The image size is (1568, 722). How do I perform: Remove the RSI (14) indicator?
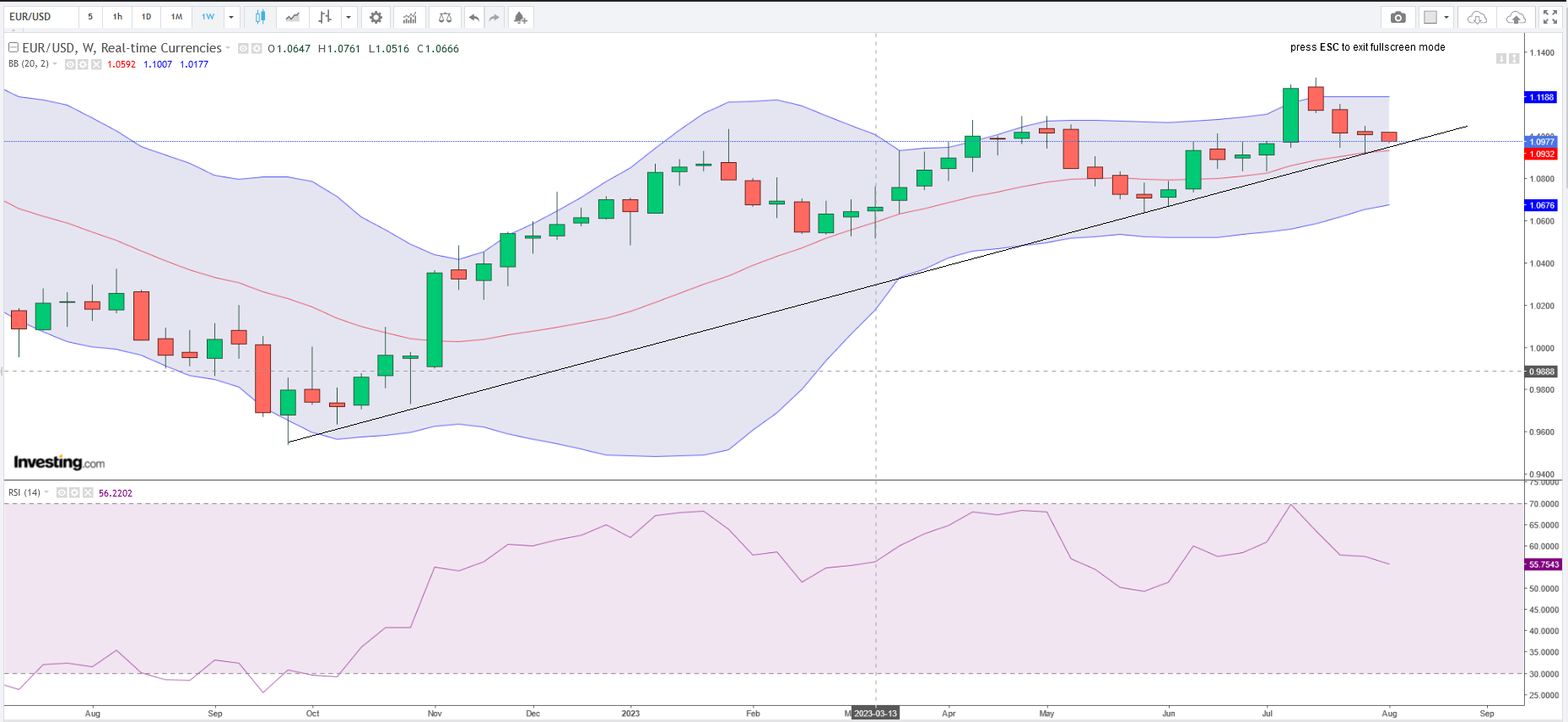click(x=88, y=492)
